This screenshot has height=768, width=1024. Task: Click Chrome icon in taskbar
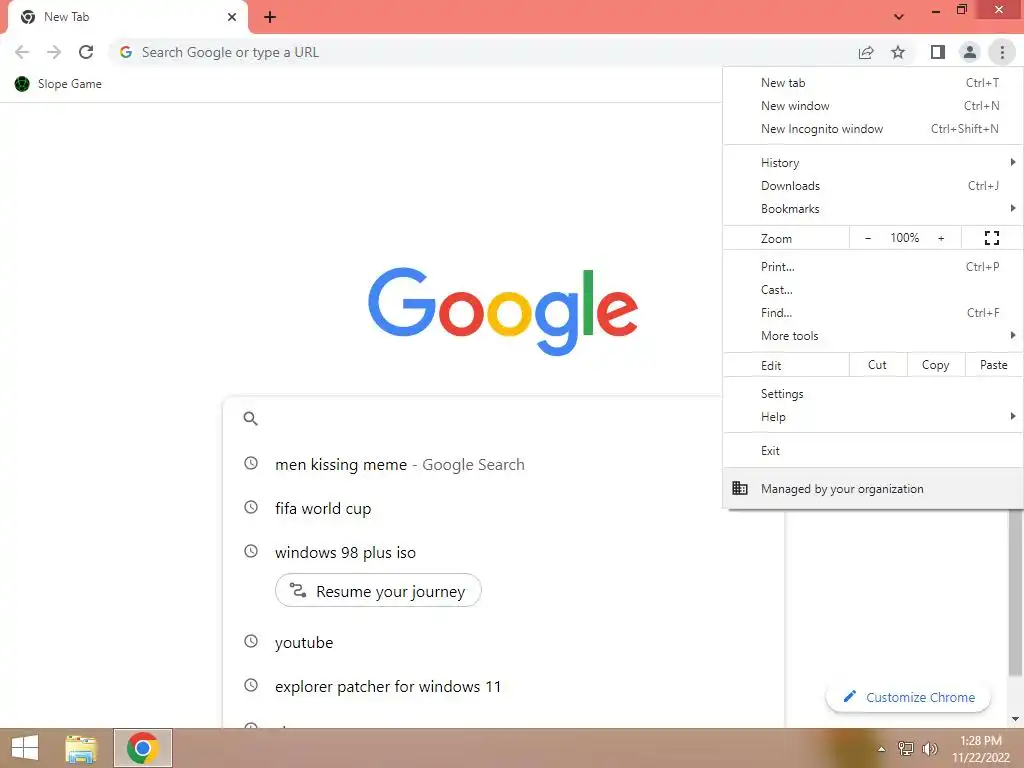coord(142,748)
